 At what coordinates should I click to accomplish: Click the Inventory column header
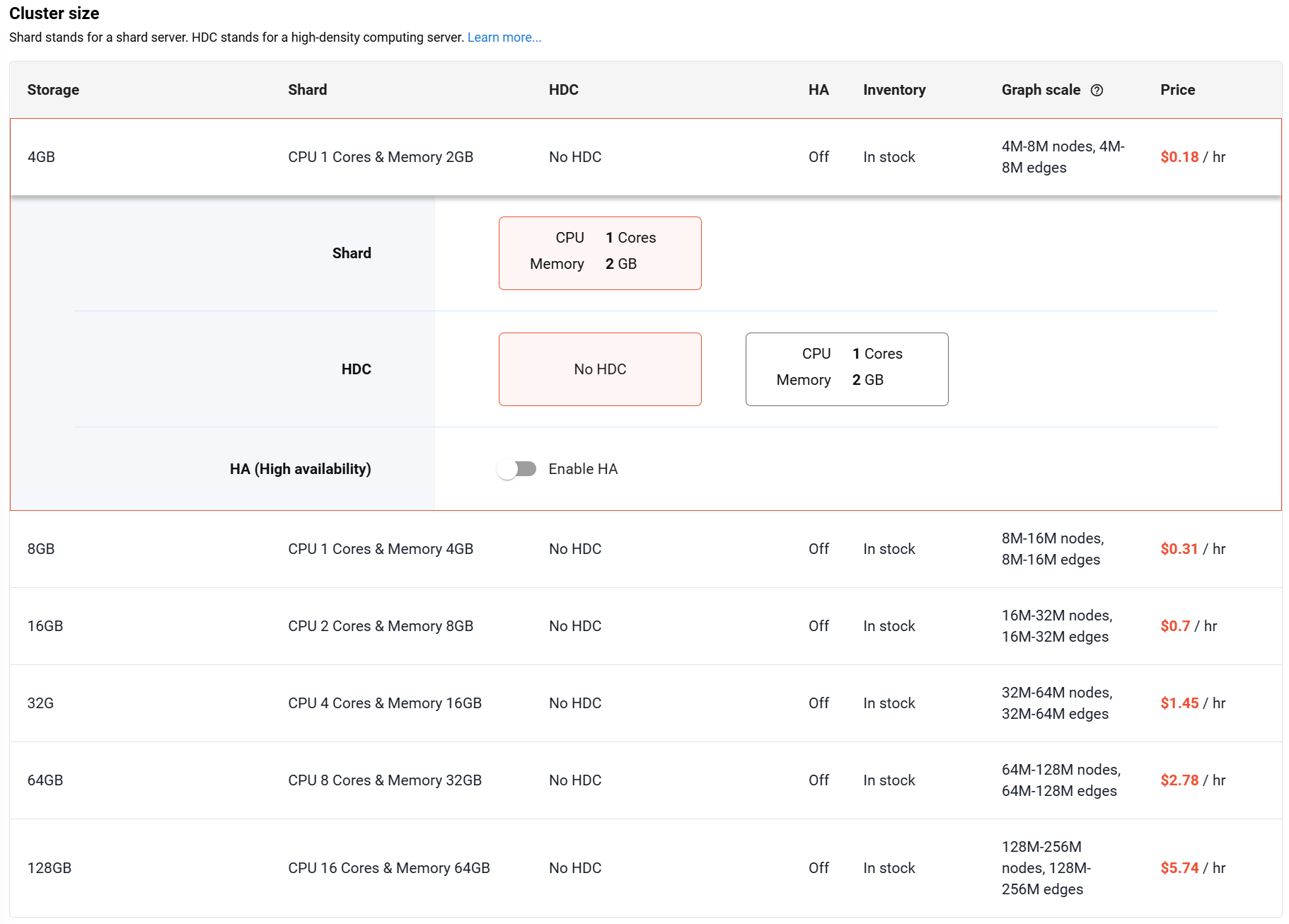click(894, 90)
